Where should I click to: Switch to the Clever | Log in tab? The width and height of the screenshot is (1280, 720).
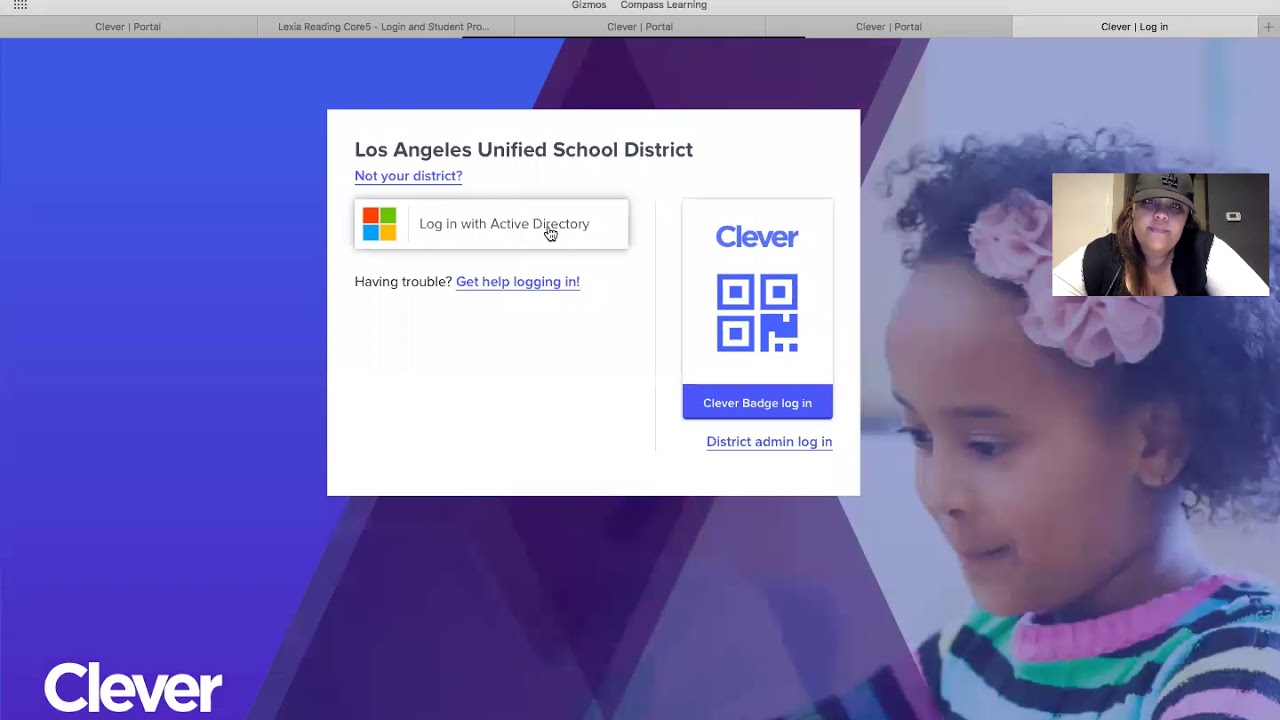pos(1134,27)
